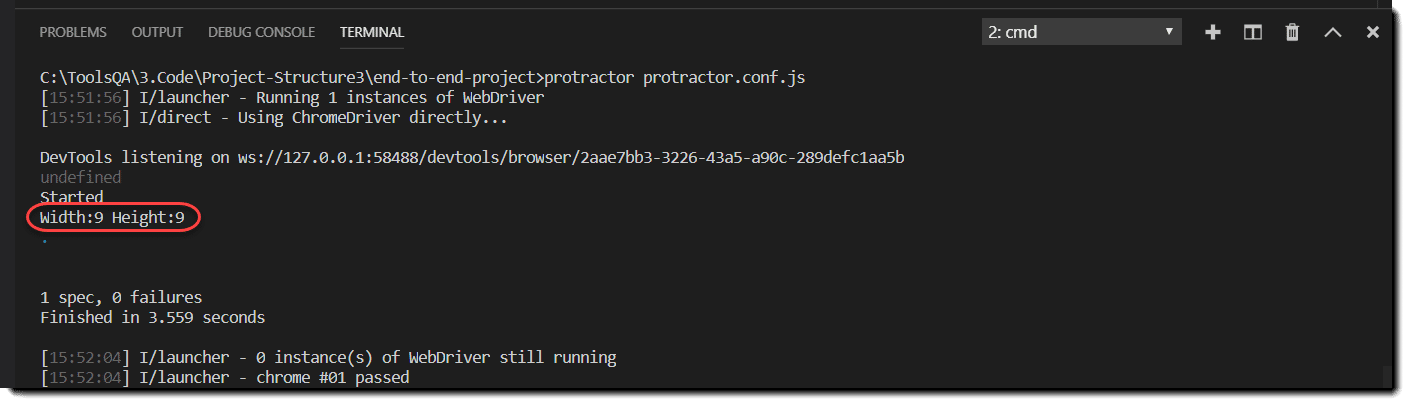The height and width of the screenshot is (418, 1422).
Task: Close the terminal panel
Action: [1372, 32]
